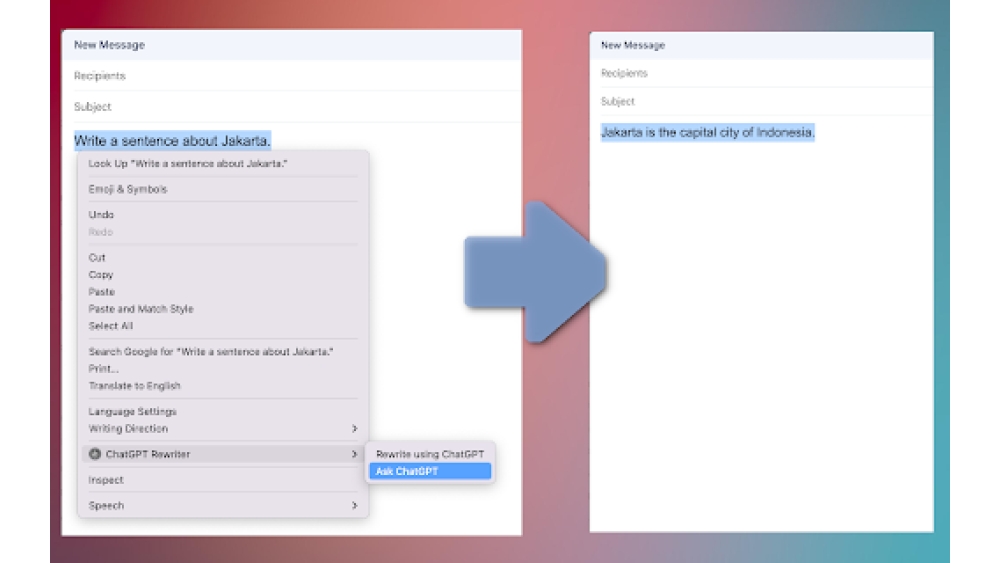1000x563 pixels.
Task: Click Subject field in left New Message window
Action: 292,106
